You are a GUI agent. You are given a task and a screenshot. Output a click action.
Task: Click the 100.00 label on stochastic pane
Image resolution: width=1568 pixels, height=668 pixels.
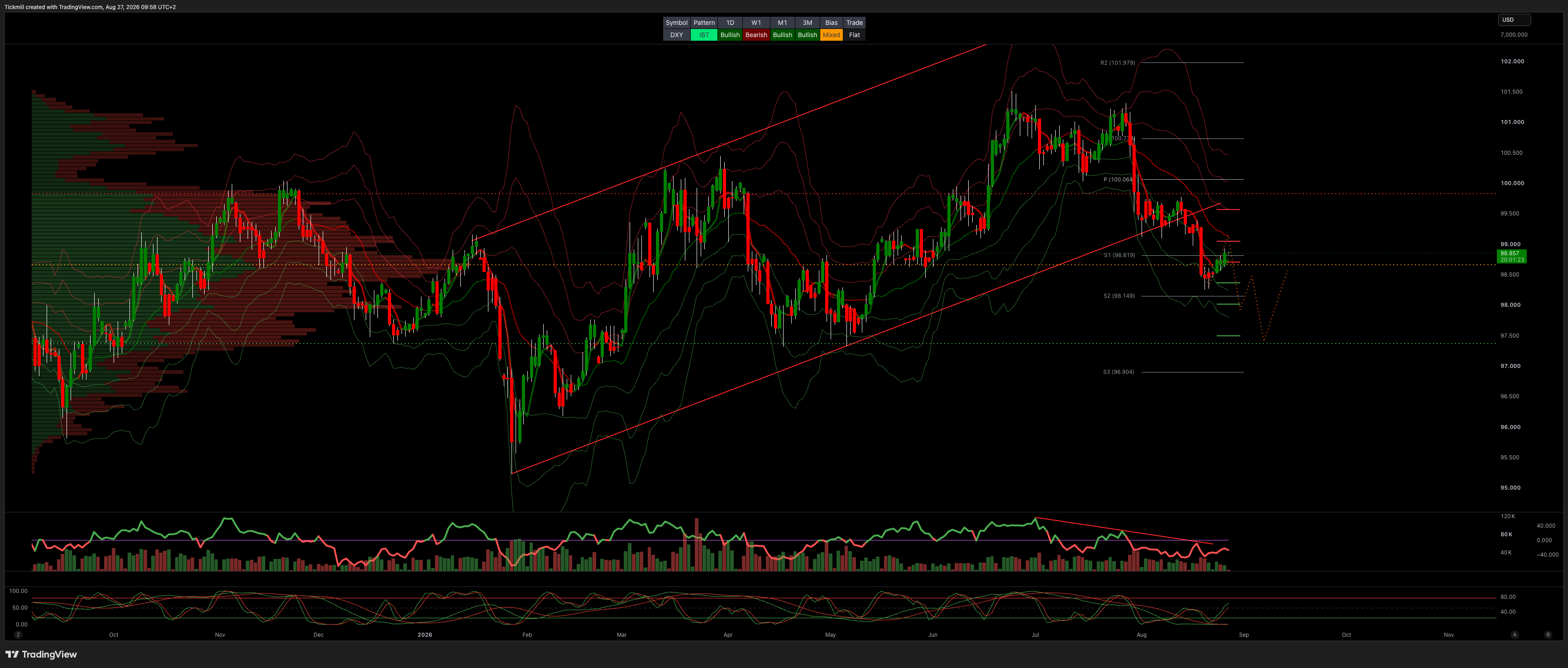point(18,591)
